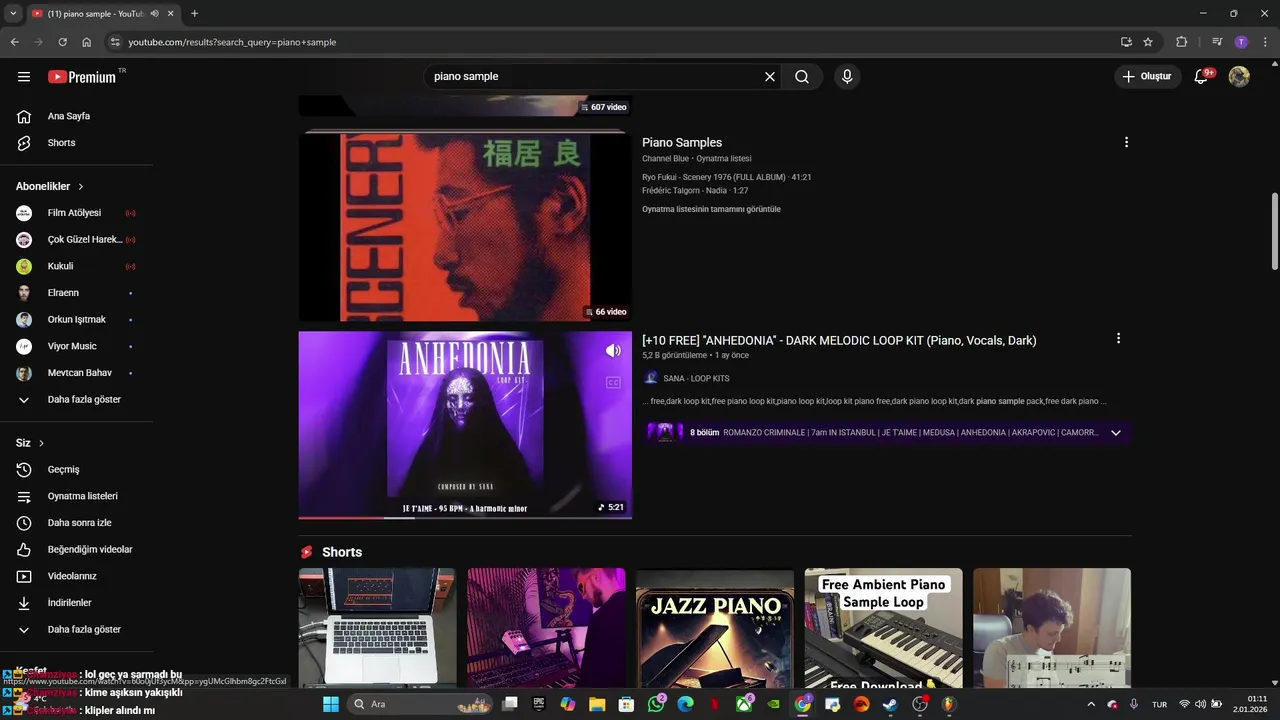Open ANHEDONIA DARK MELODIC LOOP KIT title
Image resolution: width=1280 pixels, height=720 pixels.
(839, 341)
